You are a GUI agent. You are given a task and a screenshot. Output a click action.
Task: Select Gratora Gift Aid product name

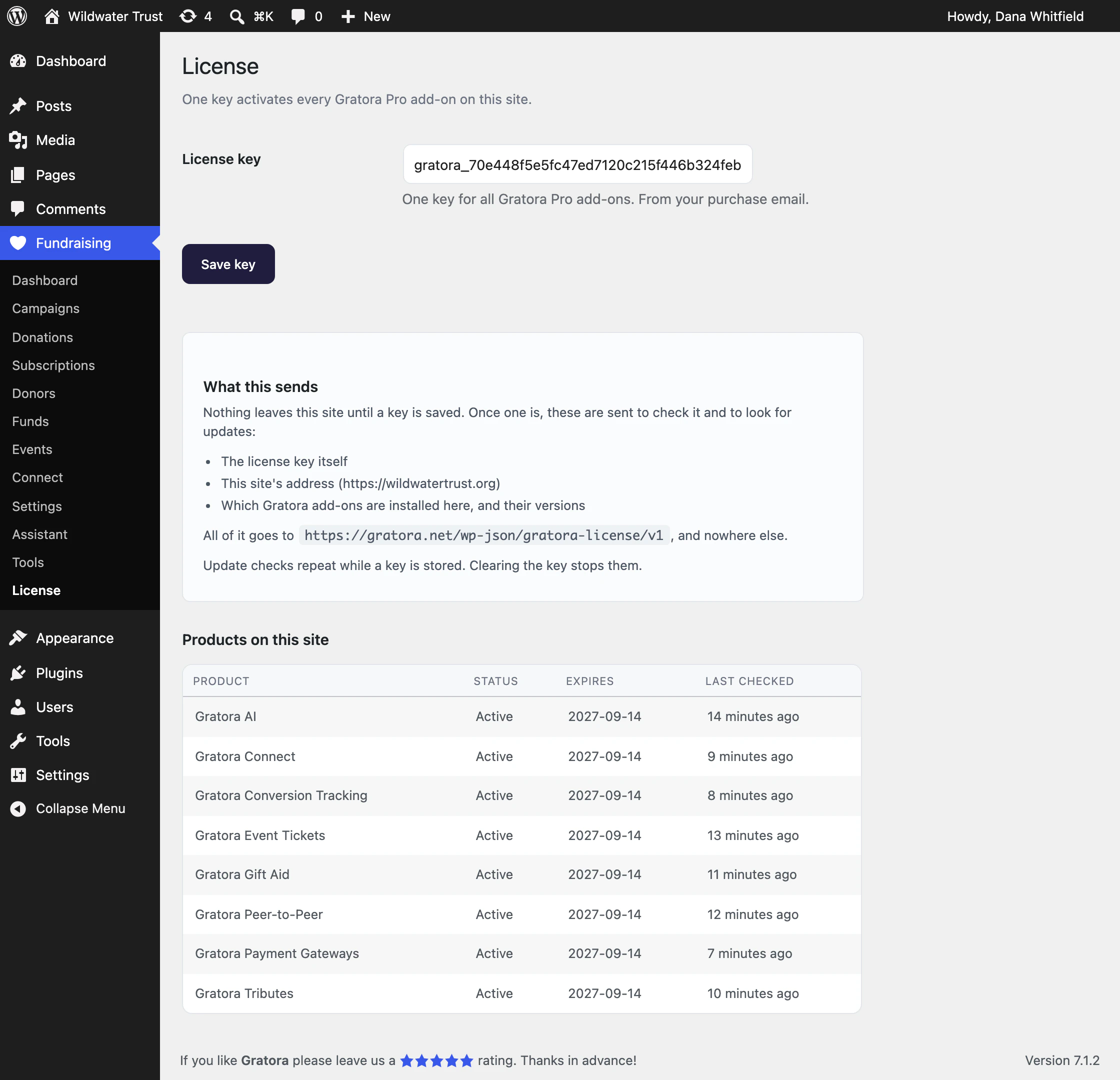241,874
